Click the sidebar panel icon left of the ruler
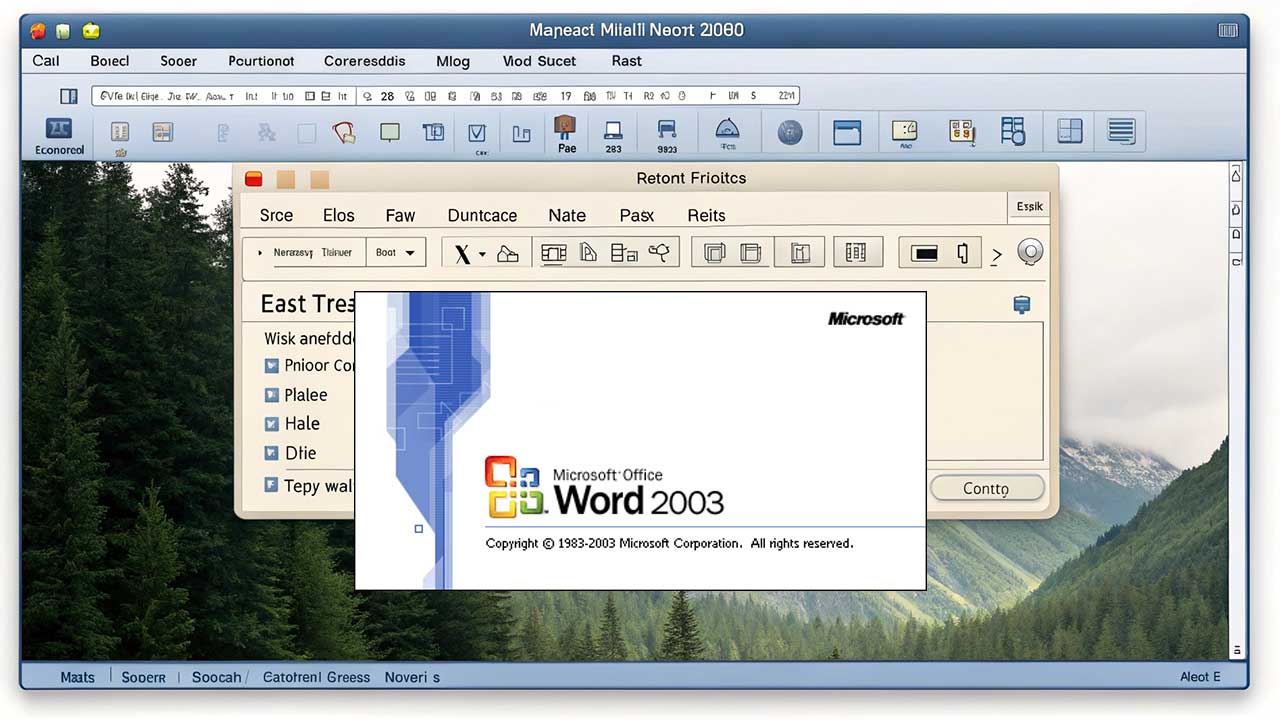This screenshot has height=720, width=1280. pos(68,96)
